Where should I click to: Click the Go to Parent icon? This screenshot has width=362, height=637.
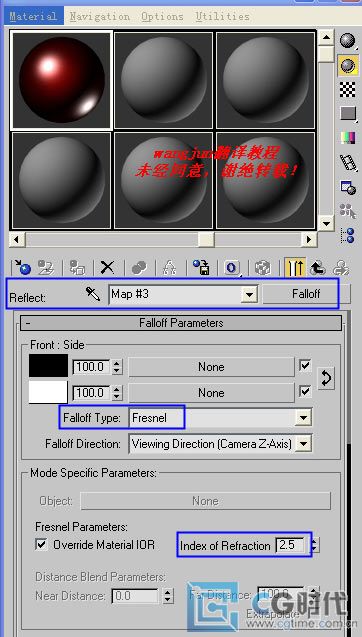click(318, 268)
